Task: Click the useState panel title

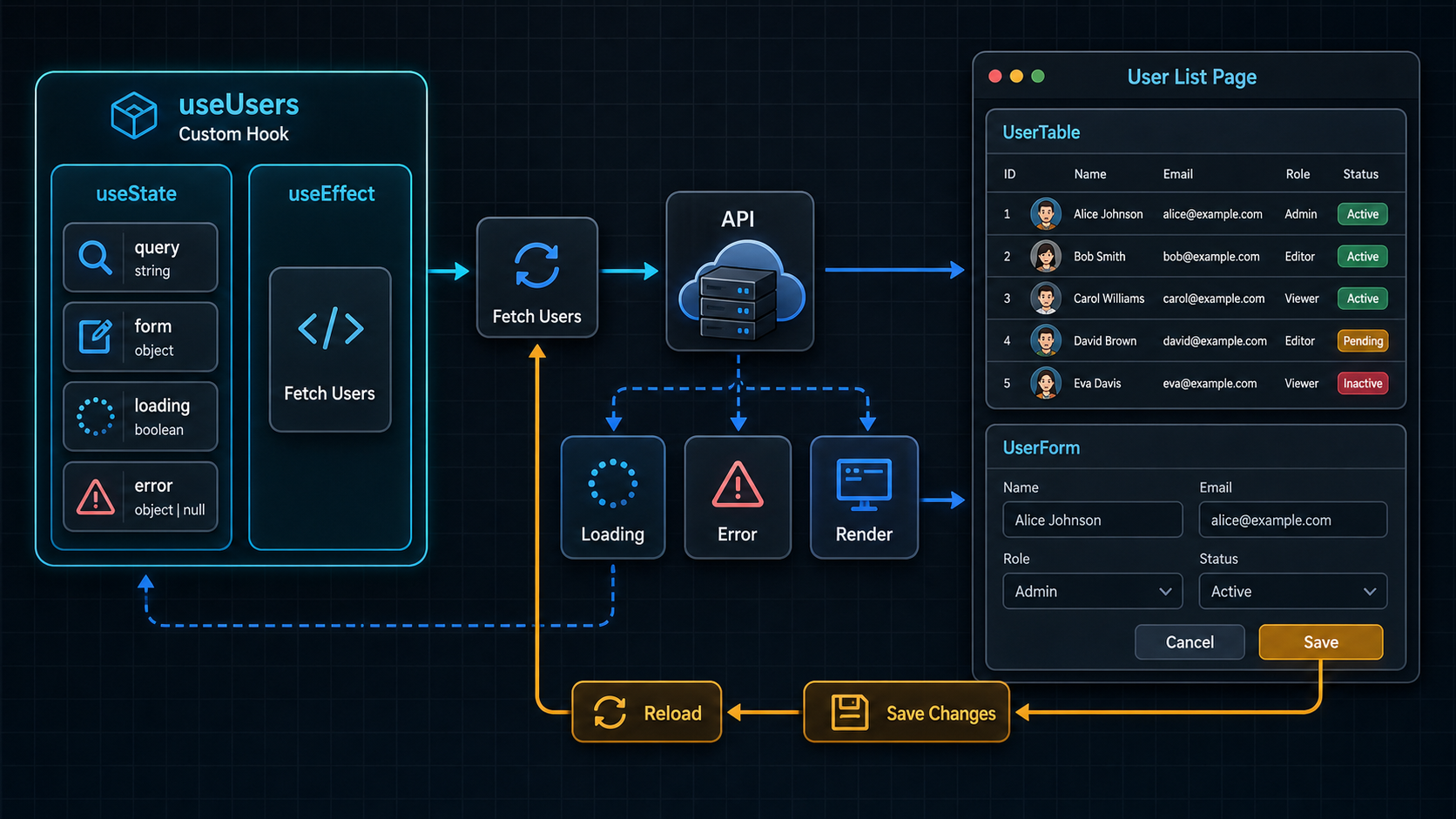Action: click(x=136, y=193)
